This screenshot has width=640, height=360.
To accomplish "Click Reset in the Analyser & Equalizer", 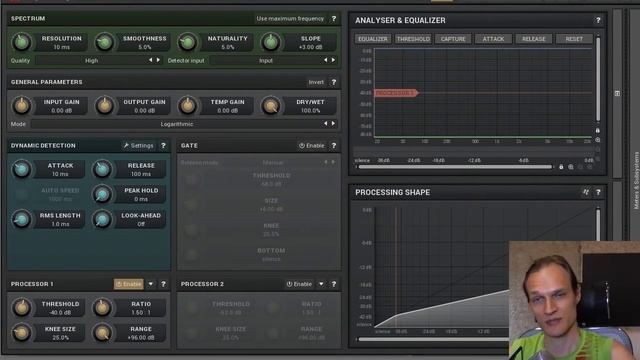I will pos(574,39).
